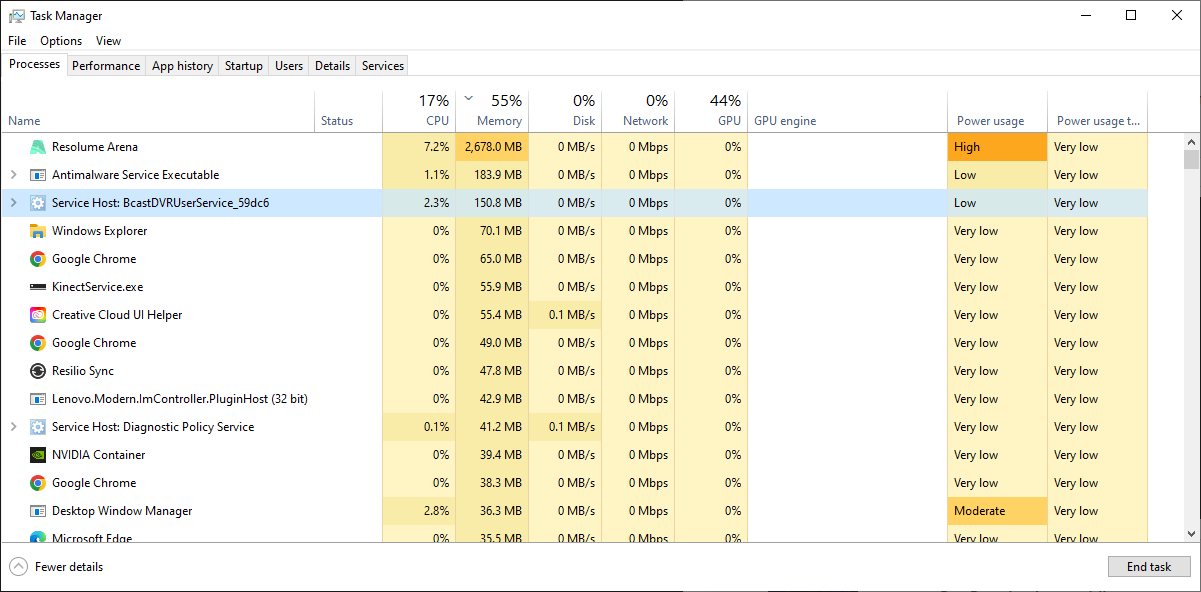Click the Lenovo ImController PluginHost icon
The height and width of the screenshot is (592, 1201).
(38, 399)
